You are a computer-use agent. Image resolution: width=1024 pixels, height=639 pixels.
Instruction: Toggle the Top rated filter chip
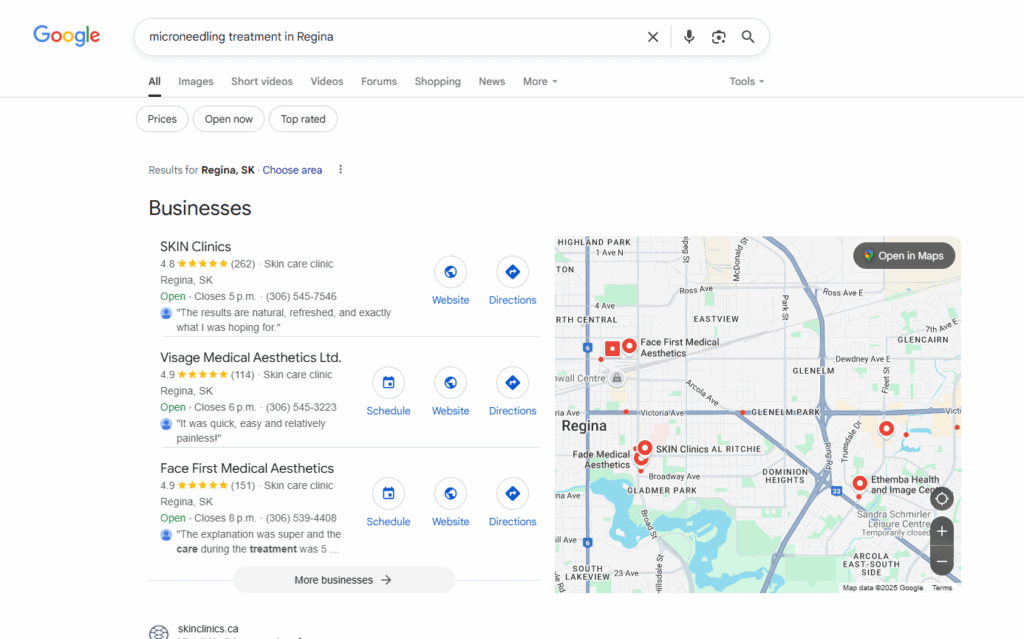tap(303, 119)
